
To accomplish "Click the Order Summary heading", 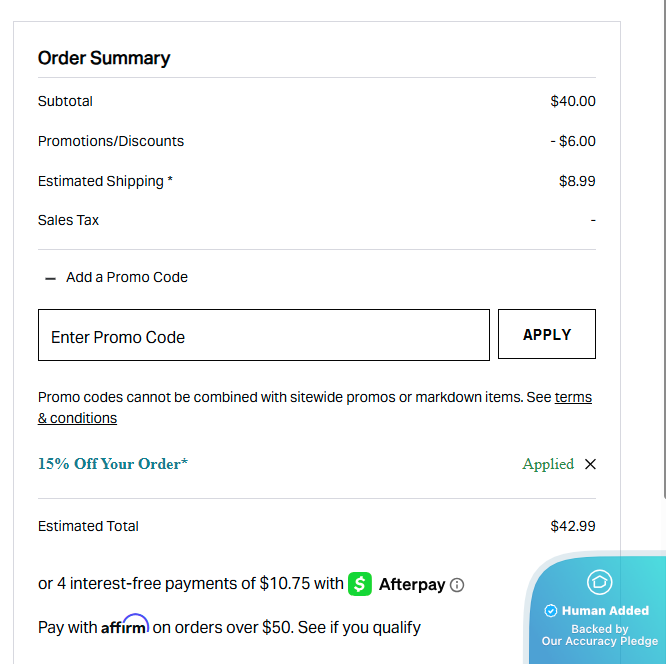I will coord(104,58).
